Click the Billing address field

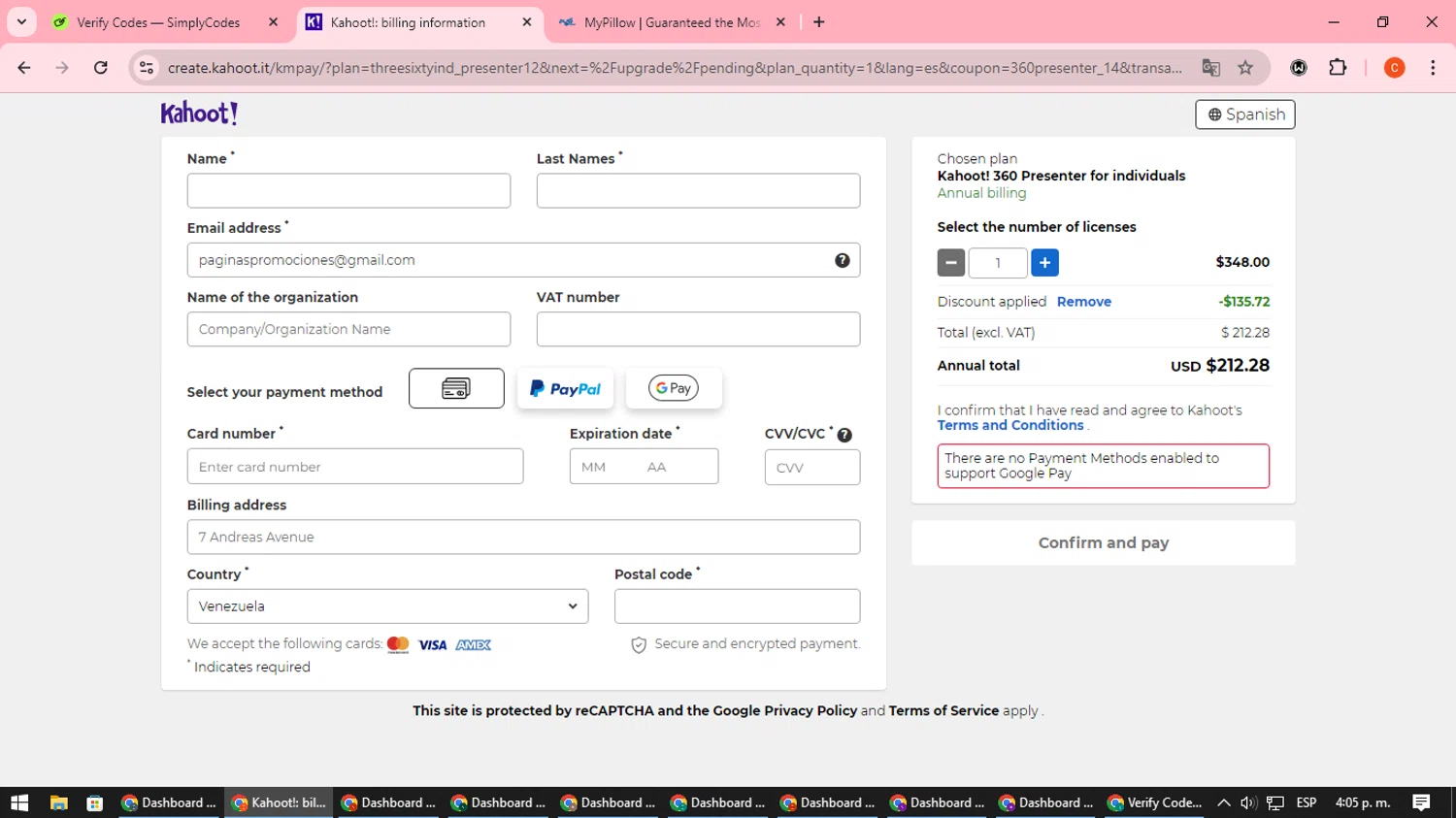click(x=523, y=537)
